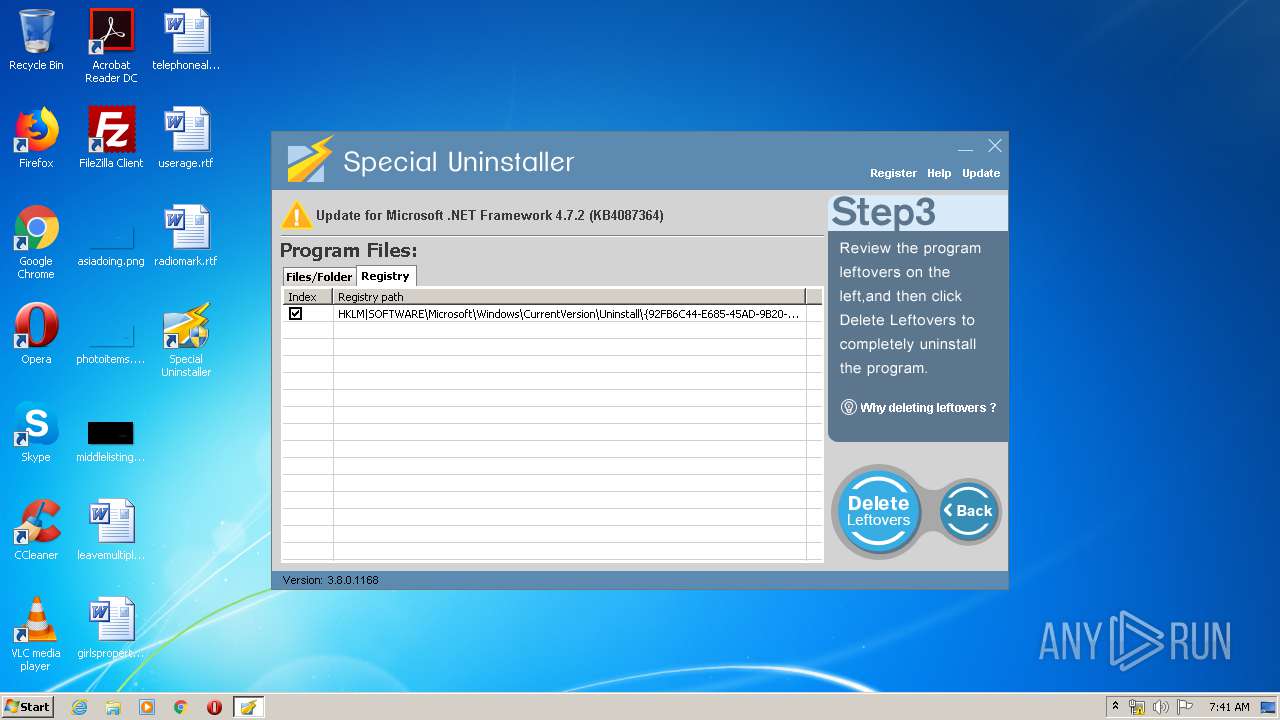Click the yellow warning triangle icon

[297, 215]
